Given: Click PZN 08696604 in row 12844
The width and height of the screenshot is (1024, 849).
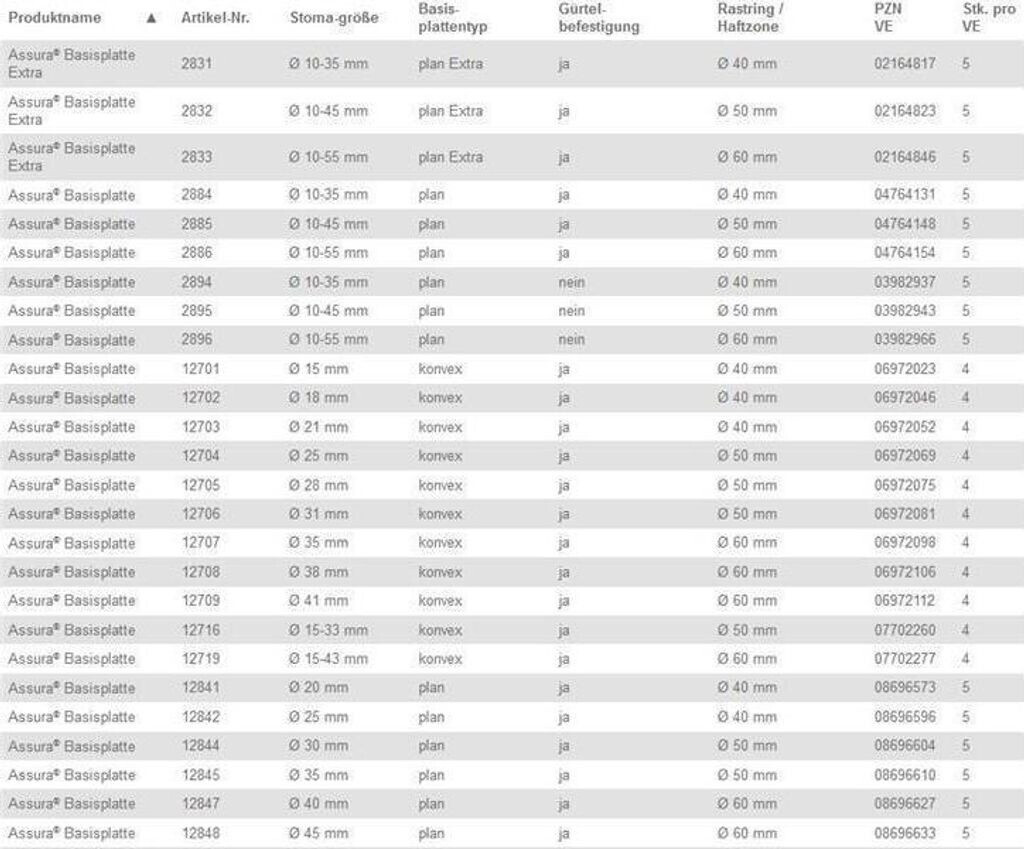Looking at the screenshot, I should (x=904, y=746).
